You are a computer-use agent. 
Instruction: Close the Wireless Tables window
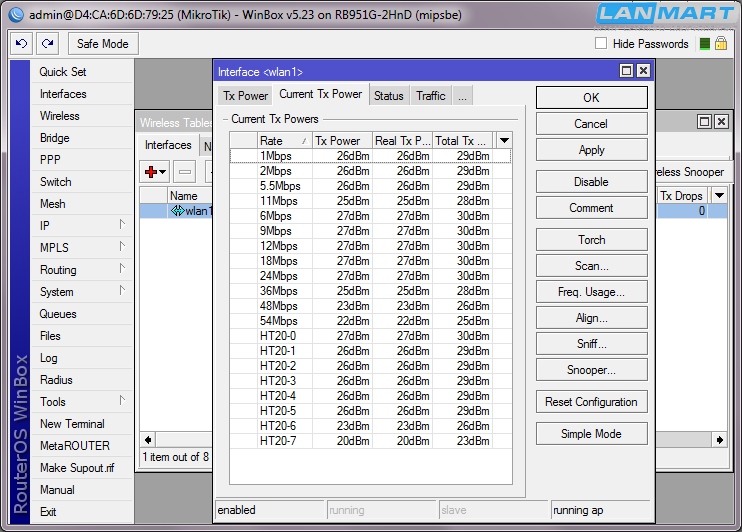(721, 122)
